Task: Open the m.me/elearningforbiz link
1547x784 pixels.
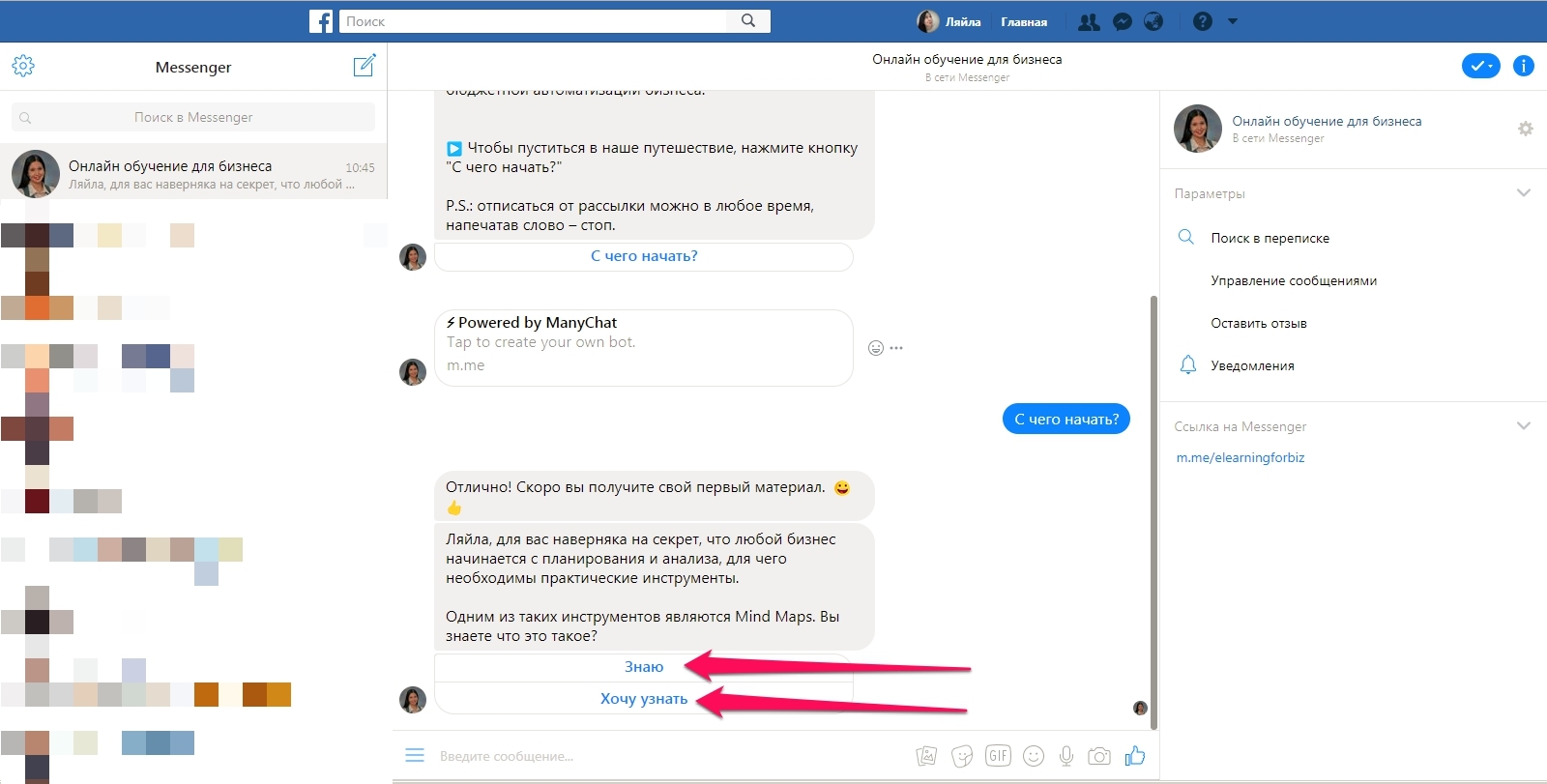Action: (x=1241, y=457)
